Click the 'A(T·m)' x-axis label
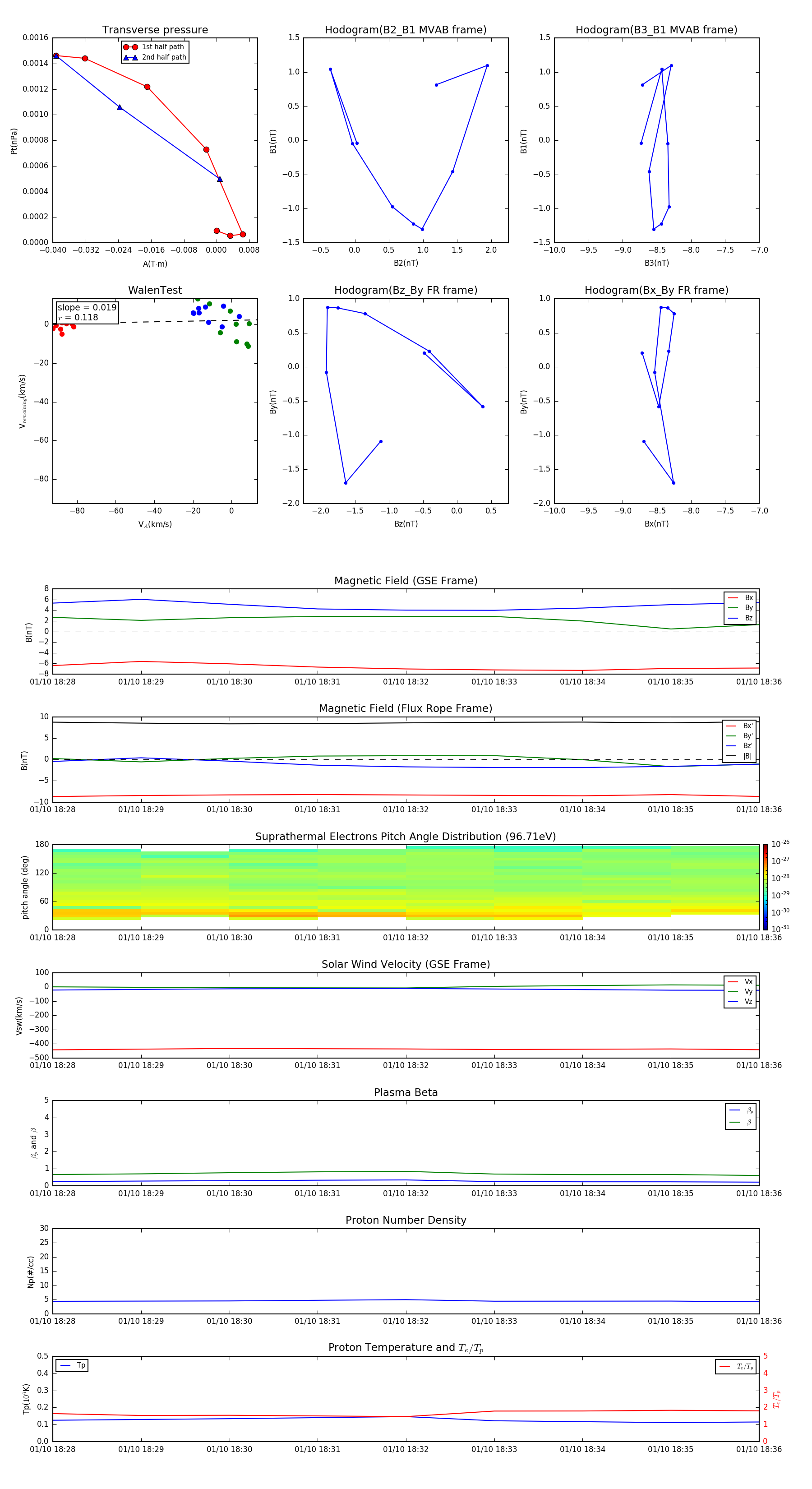812x1489 pixels. pos(155,264)
